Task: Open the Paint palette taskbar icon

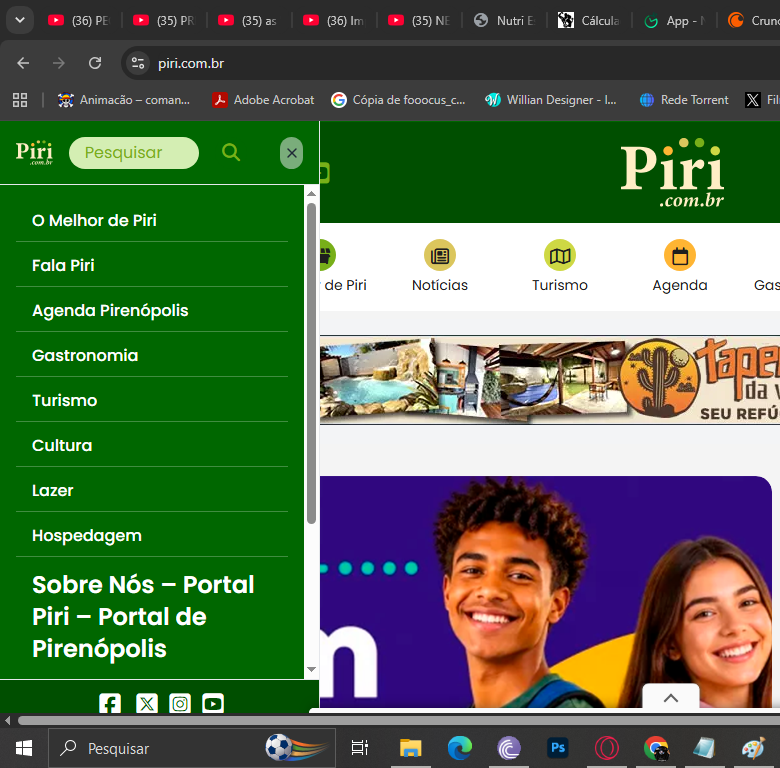Action: pyautogui.click(x=753, y=748)
